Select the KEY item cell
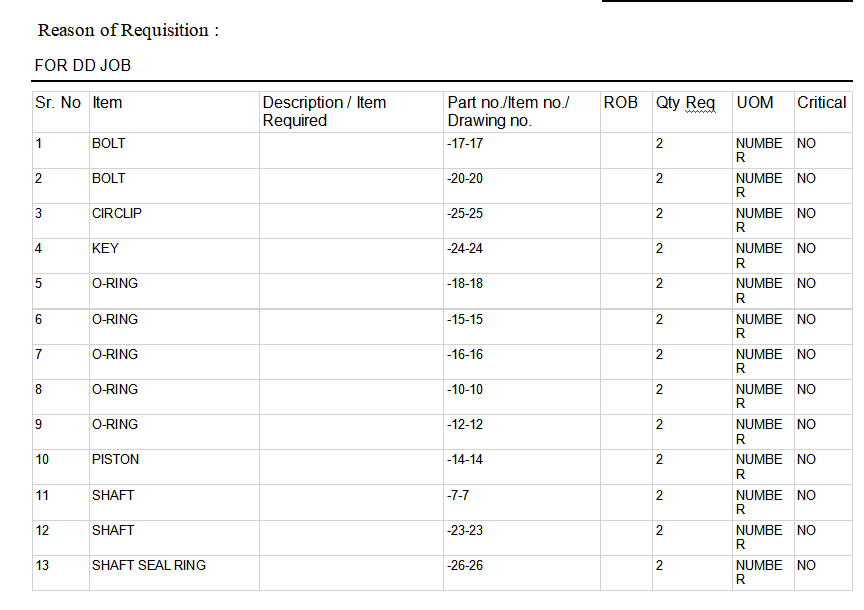The image size is (864, 610). (x=105, y=249)
